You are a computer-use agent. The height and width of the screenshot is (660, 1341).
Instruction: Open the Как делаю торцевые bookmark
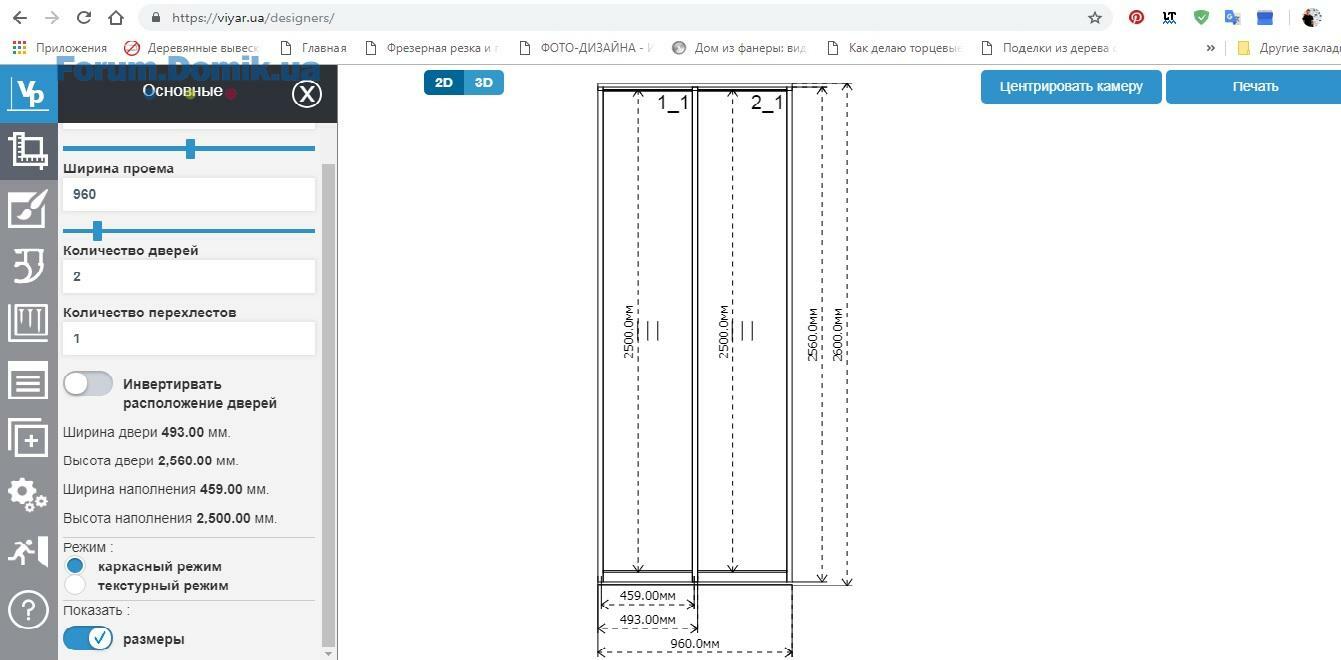(893, 48)
